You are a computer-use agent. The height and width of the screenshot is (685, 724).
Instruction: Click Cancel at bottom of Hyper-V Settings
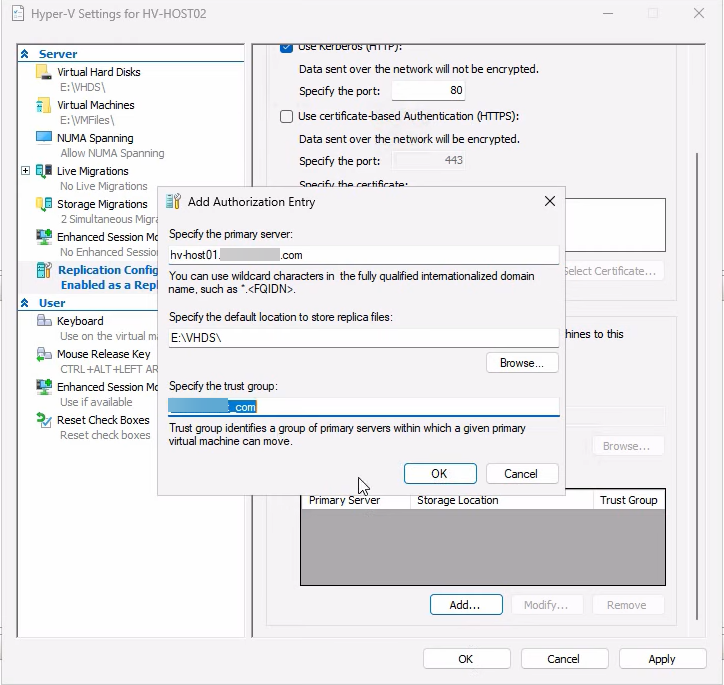pyautogui.click(x=564, y=659)
